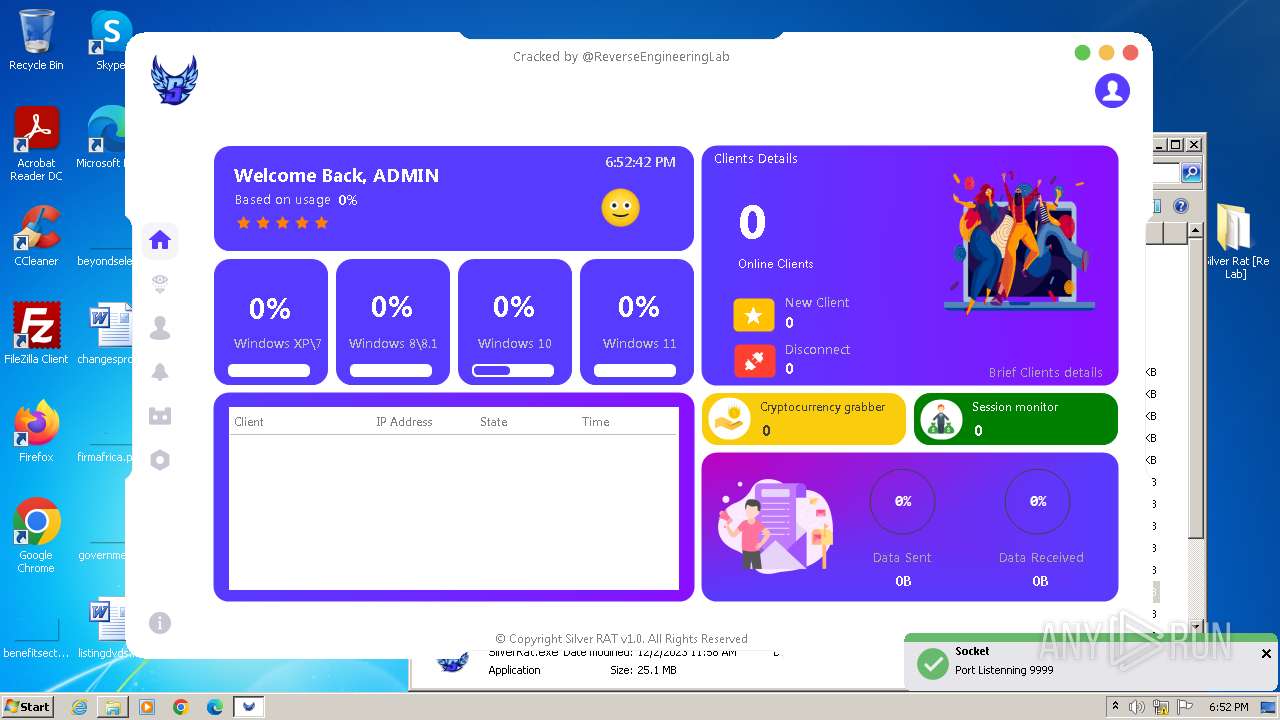Open the hexagon settings sidebar icon

(160, 460)
